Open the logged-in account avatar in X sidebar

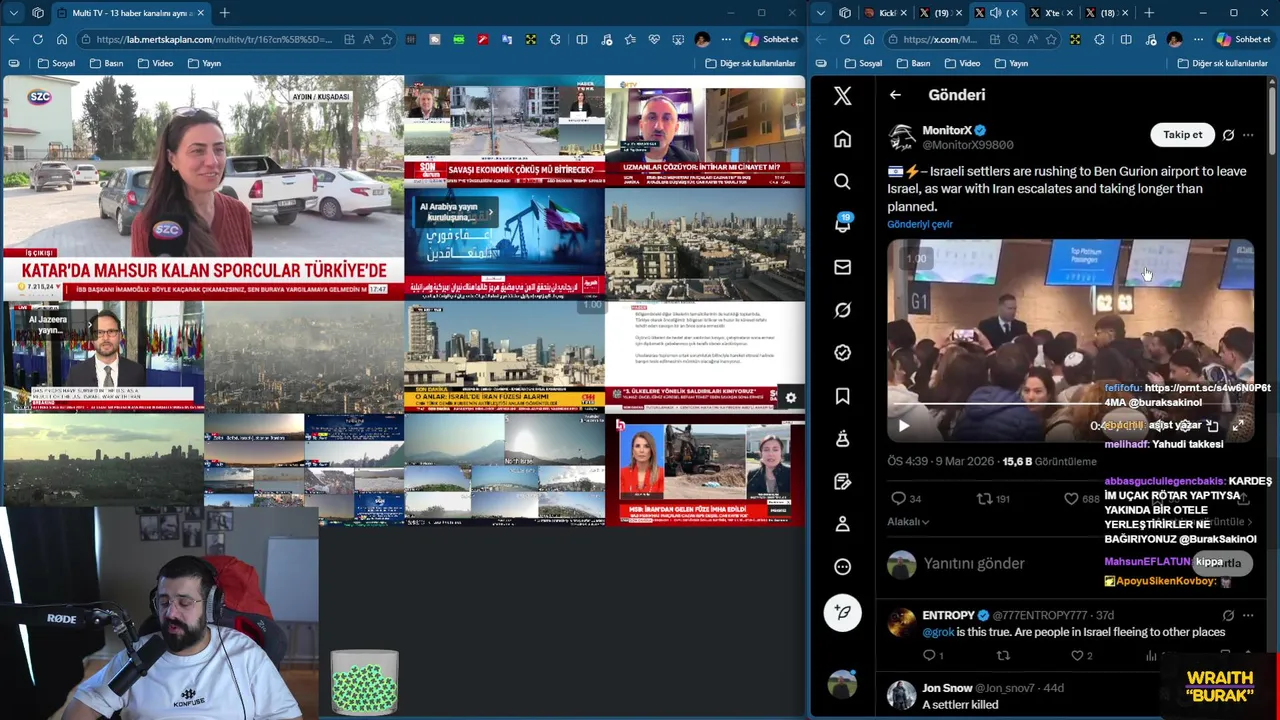click(842, 684)
